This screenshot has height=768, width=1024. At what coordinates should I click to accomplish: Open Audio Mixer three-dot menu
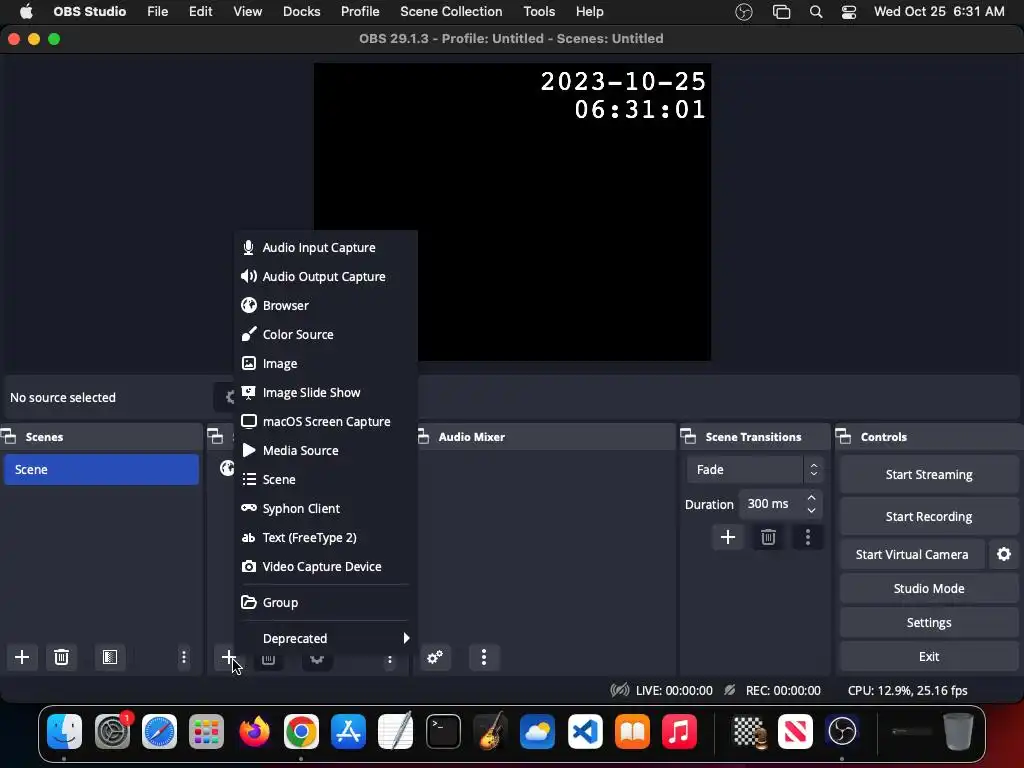[x=483, y=657]
